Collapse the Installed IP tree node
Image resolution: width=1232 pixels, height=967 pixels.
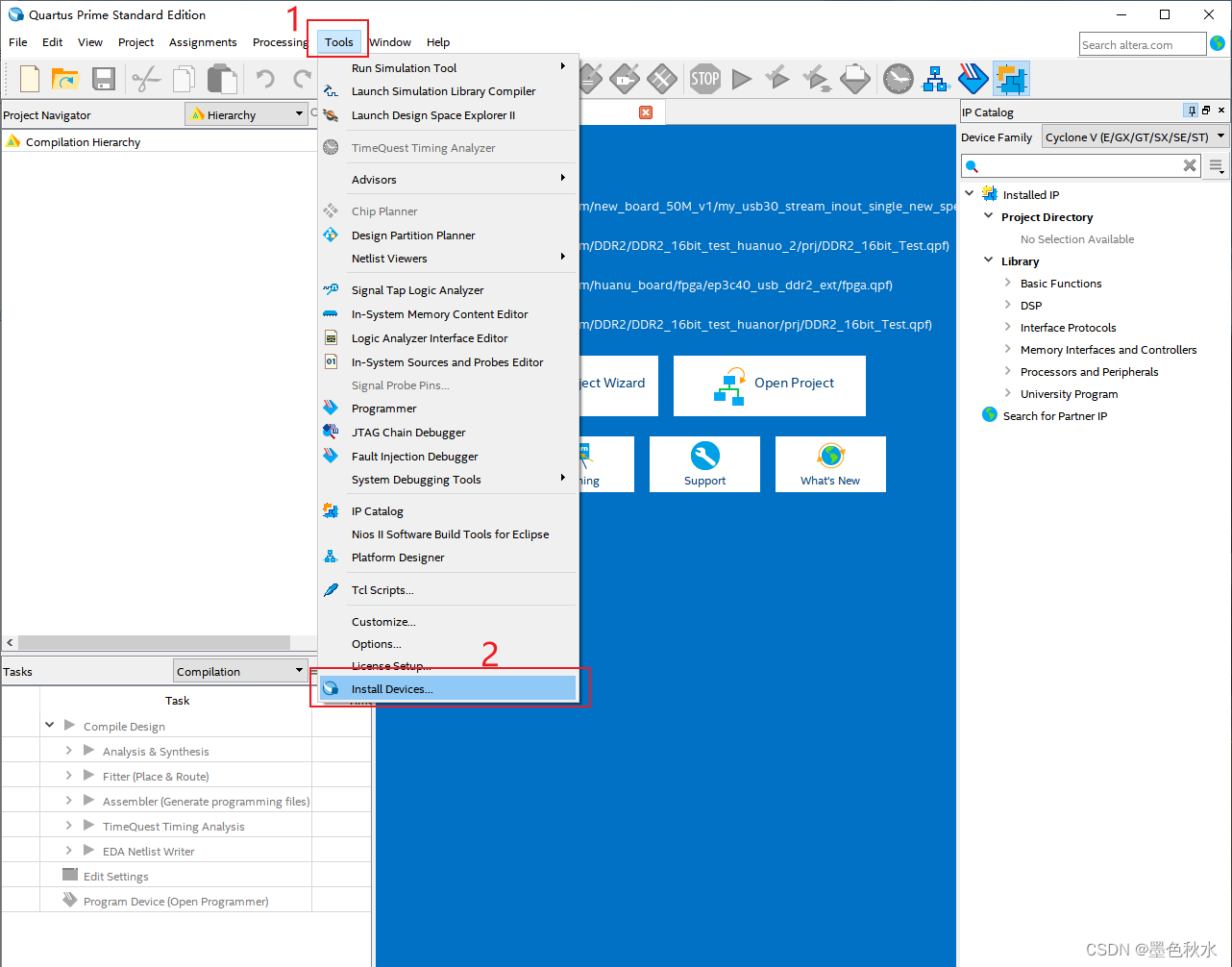point(970,193)
